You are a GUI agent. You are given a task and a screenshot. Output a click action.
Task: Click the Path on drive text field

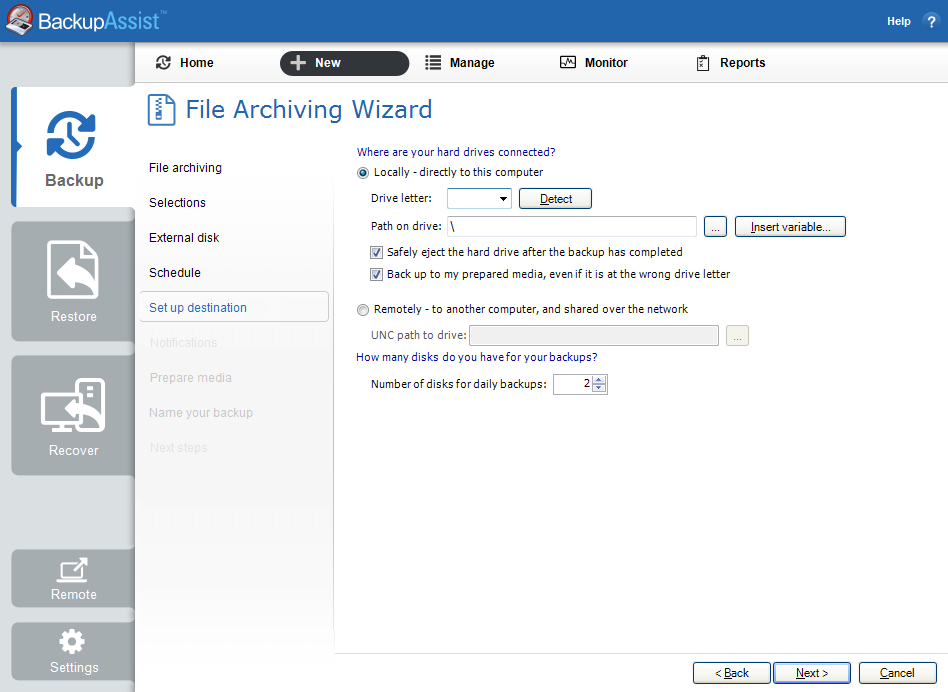tap(572, 227)
